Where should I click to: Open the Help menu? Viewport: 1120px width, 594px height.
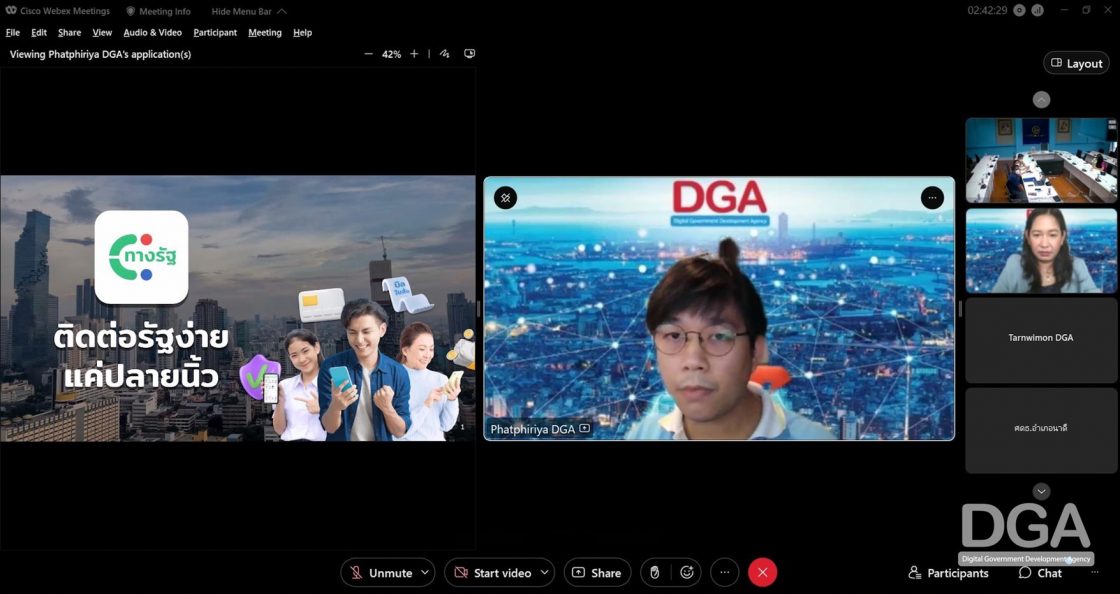coord(302,33)
